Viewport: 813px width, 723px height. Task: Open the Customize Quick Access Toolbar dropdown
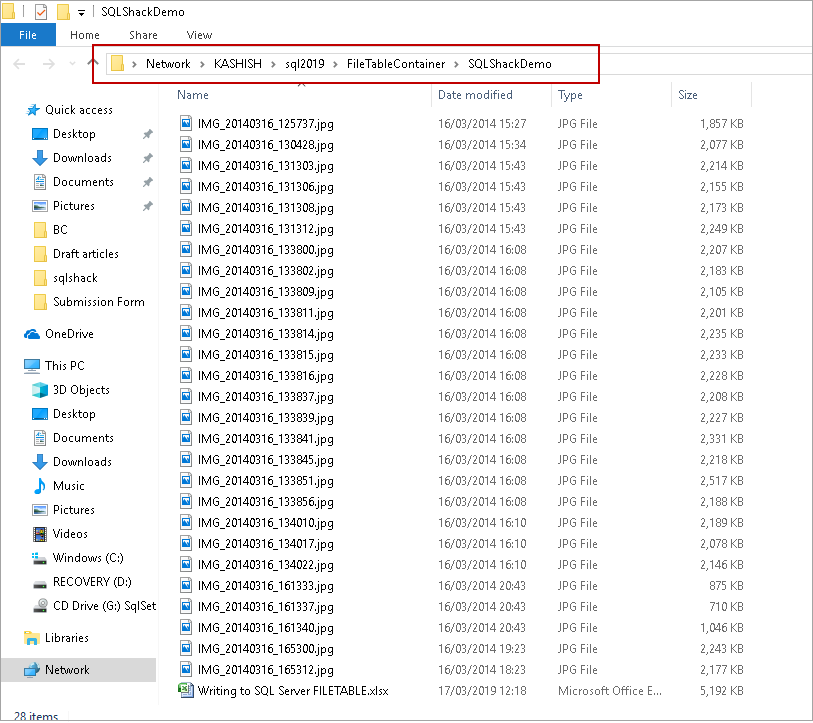80,11
